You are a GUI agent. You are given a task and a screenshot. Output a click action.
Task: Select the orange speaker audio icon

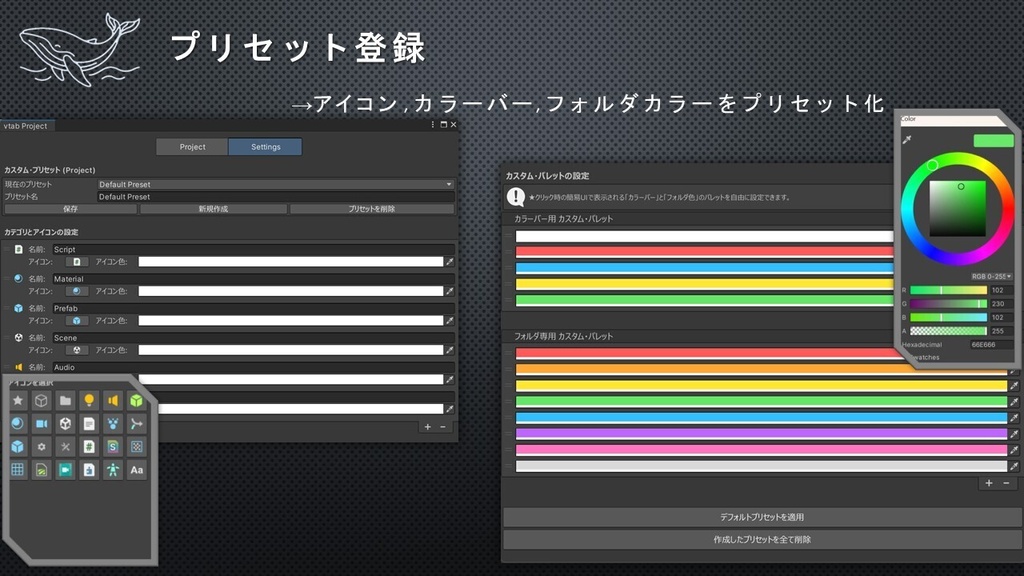pos(113,400)
